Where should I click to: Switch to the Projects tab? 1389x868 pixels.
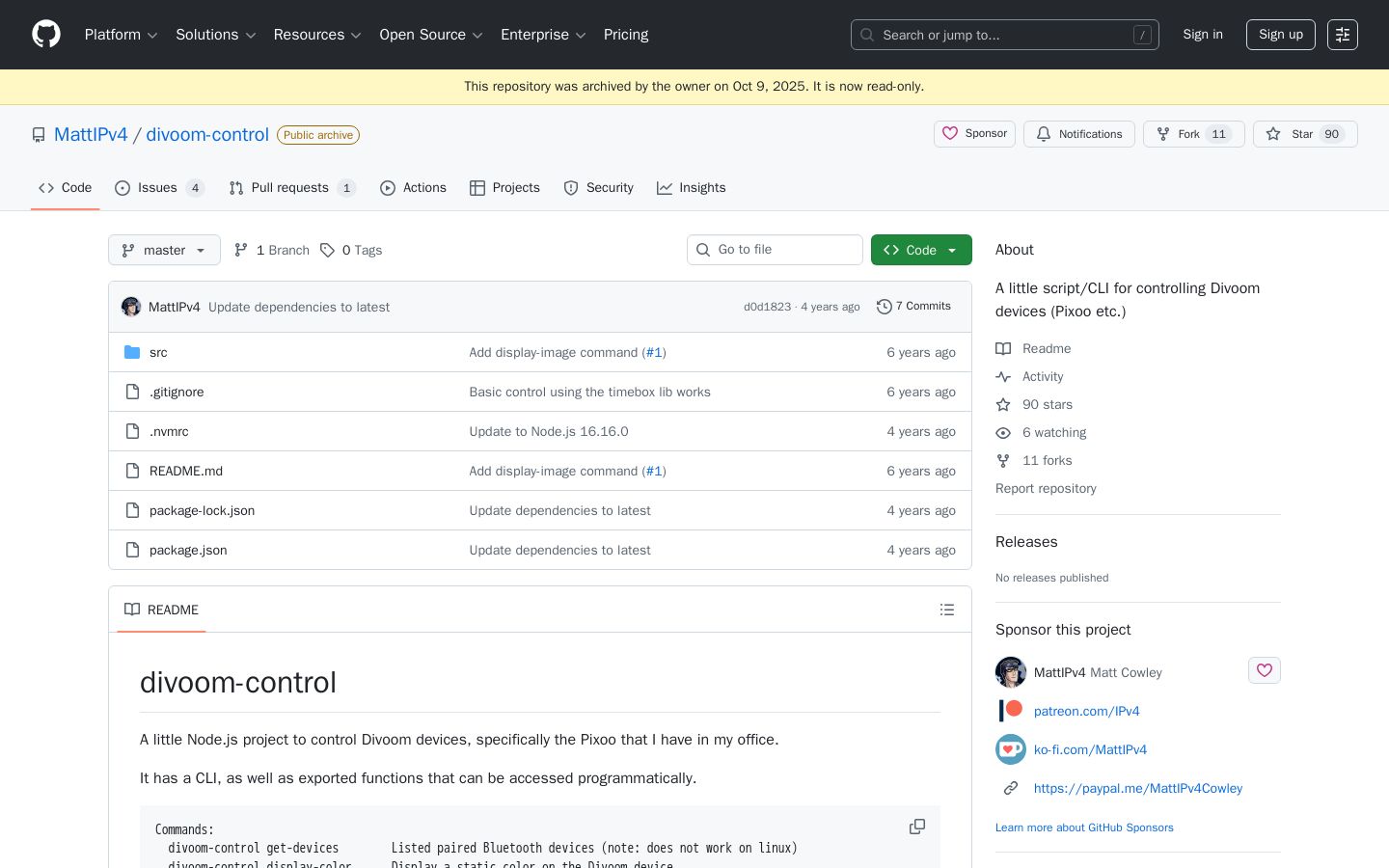click(x=504, y=188)
